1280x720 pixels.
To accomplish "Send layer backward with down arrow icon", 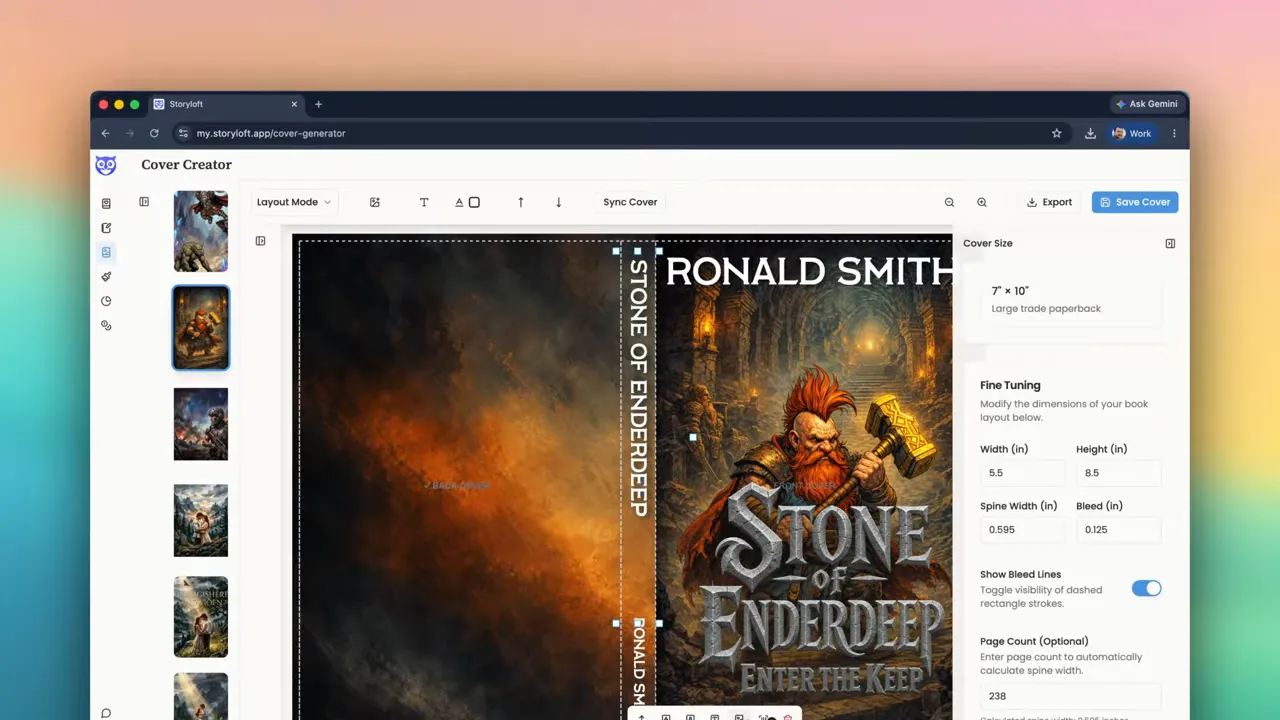I will [x=558, y=202].
